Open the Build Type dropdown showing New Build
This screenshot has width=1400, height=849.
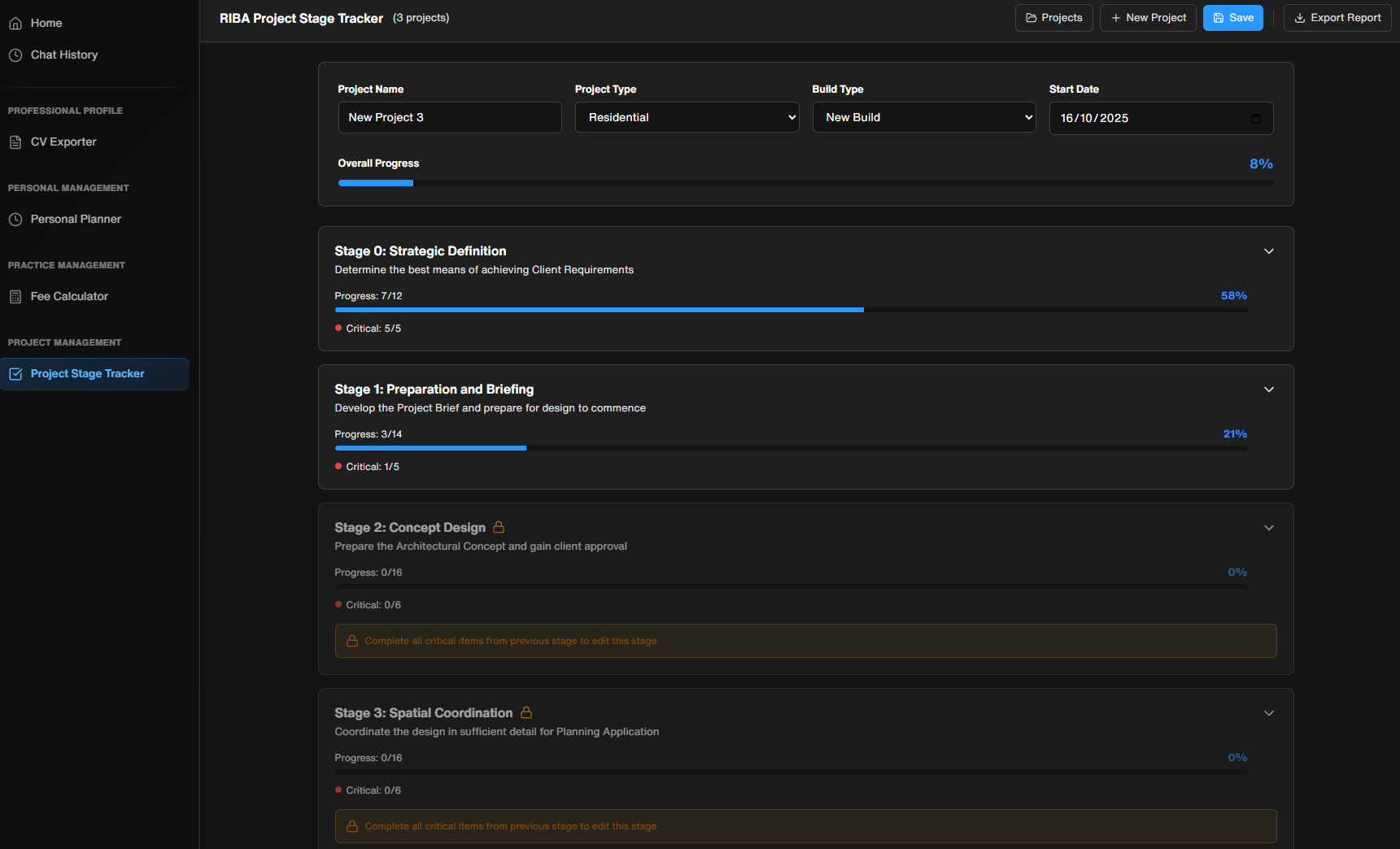[923, 117]
